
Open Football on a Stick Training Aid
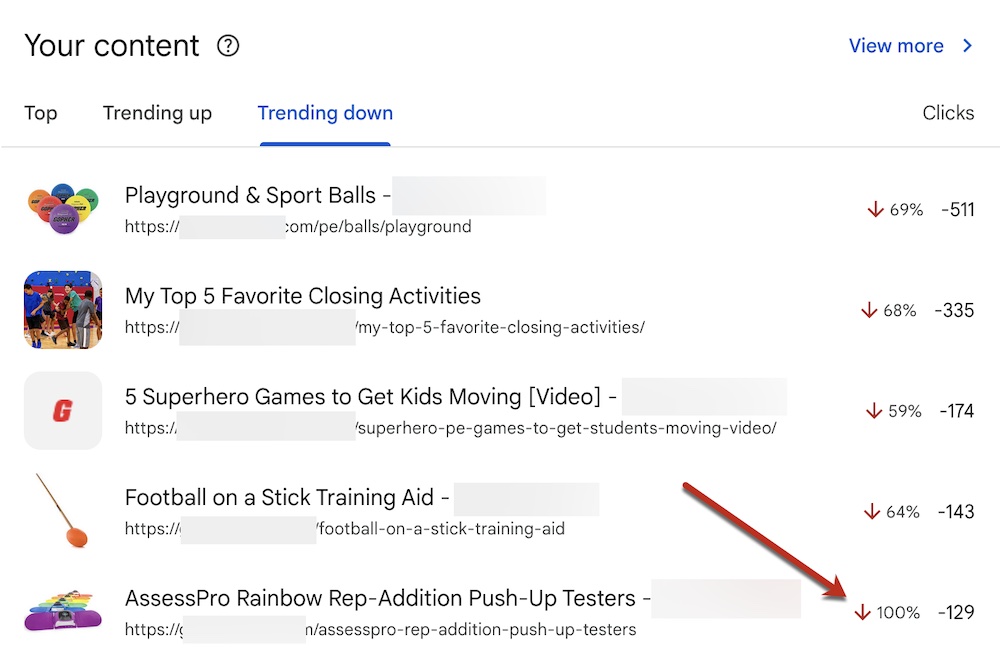pyautogui.click(x=279, y=497)
